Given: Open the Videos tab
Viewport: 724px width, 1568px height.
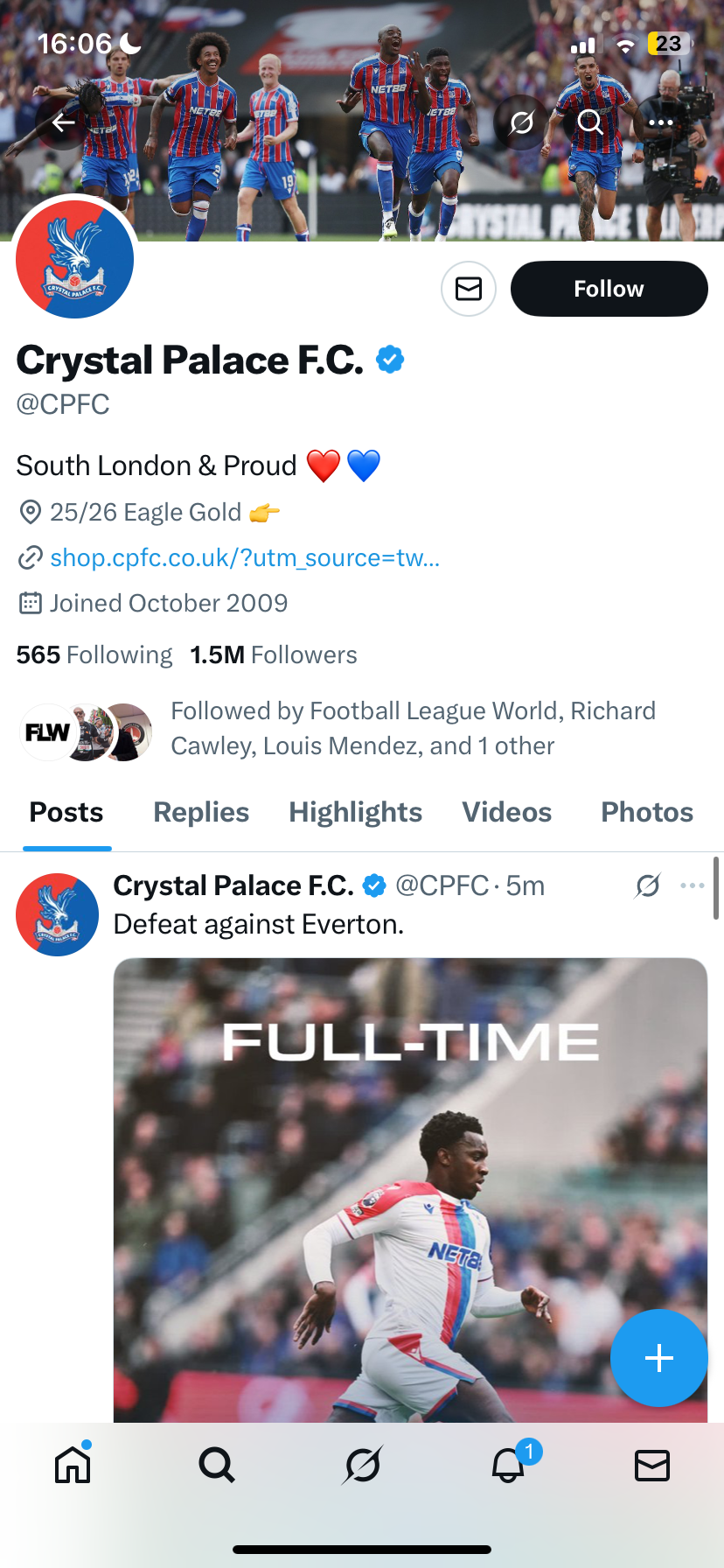Looking at the screenshot, I should point(506,812).
